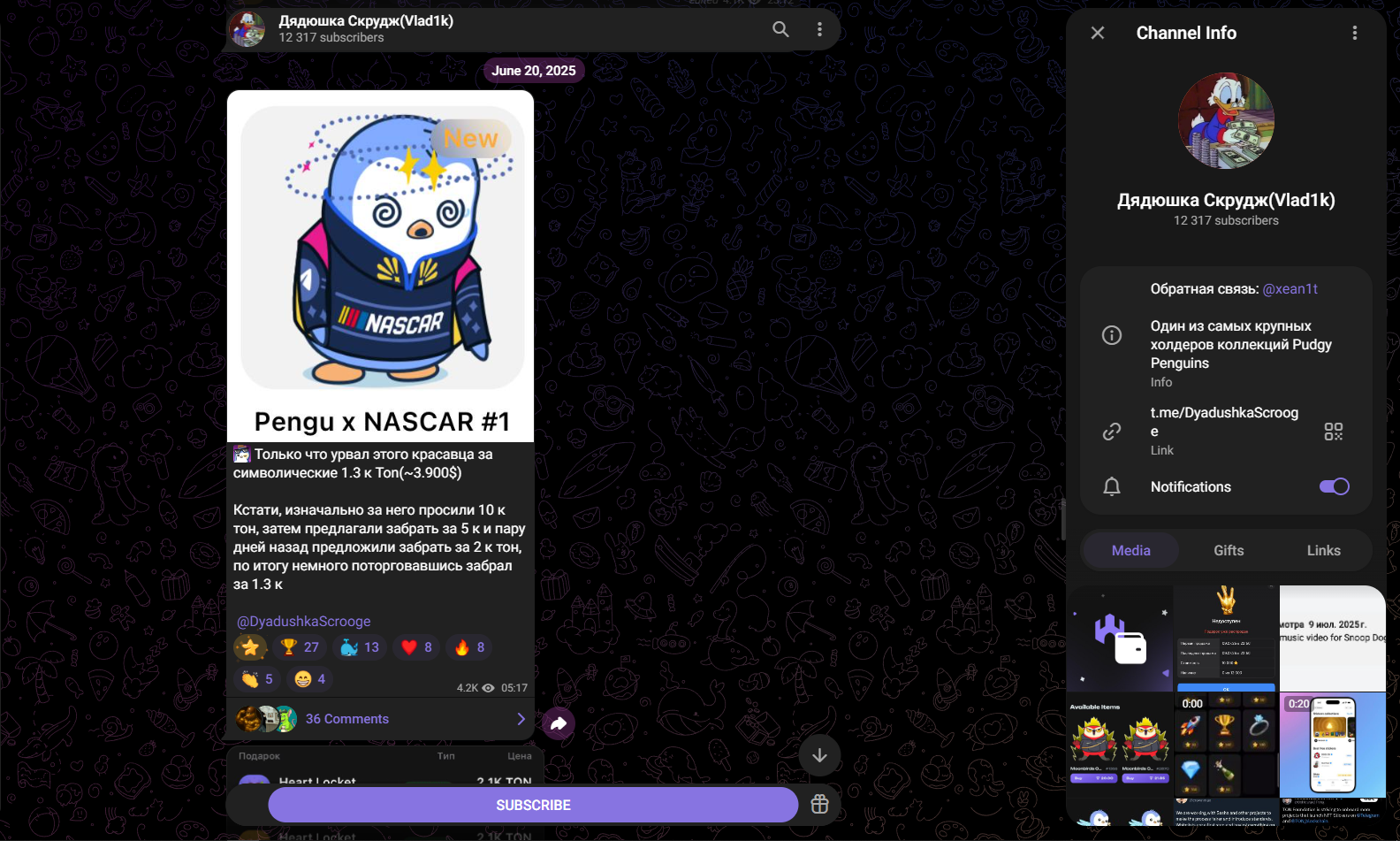Viewport: 1400px width, 841px height.
Task: Switch to the Gifts tab
Action: click(x=1229, y=550)
